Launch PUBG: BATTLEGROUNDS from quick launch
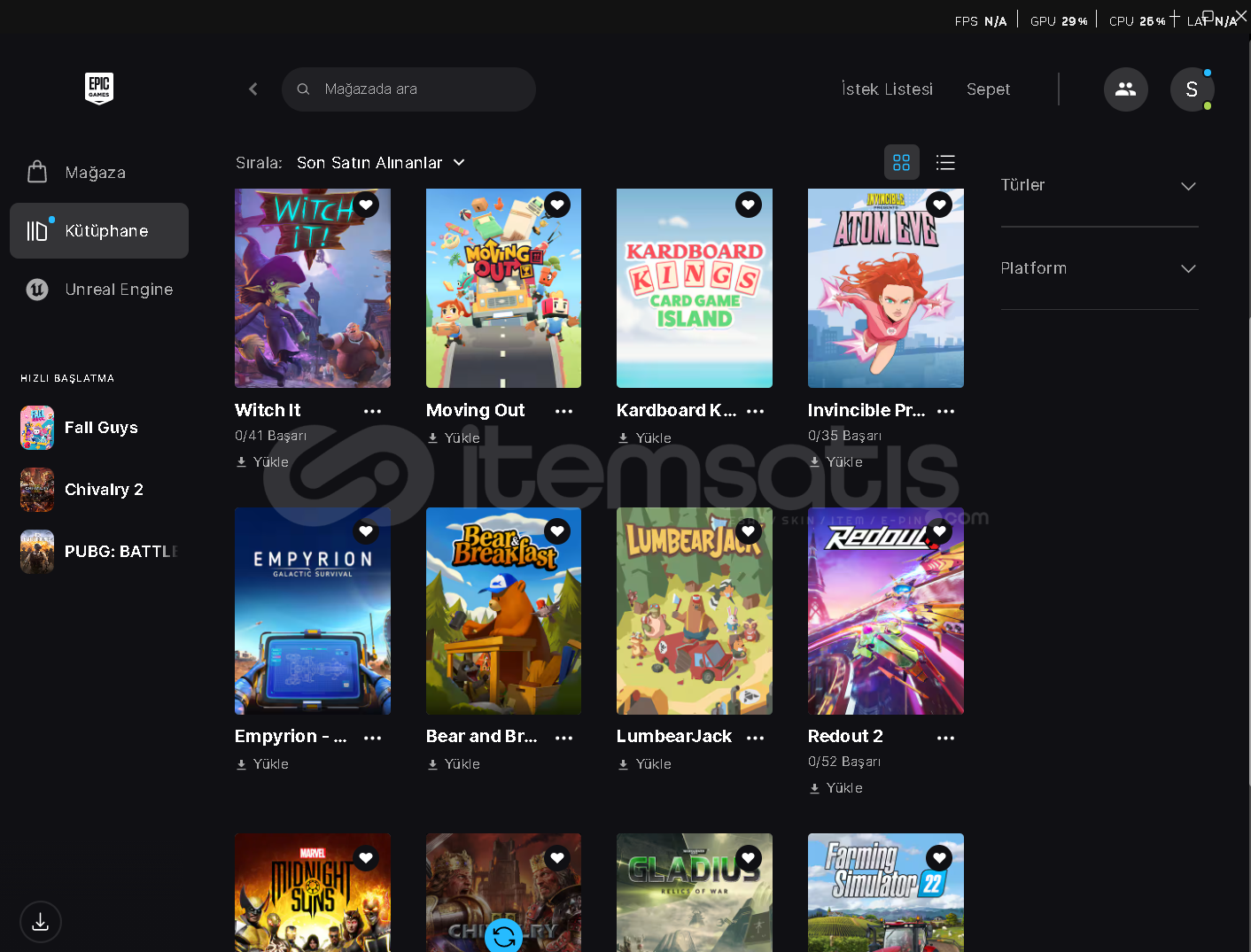This screenshot has height=952, width=1251. 99,552
